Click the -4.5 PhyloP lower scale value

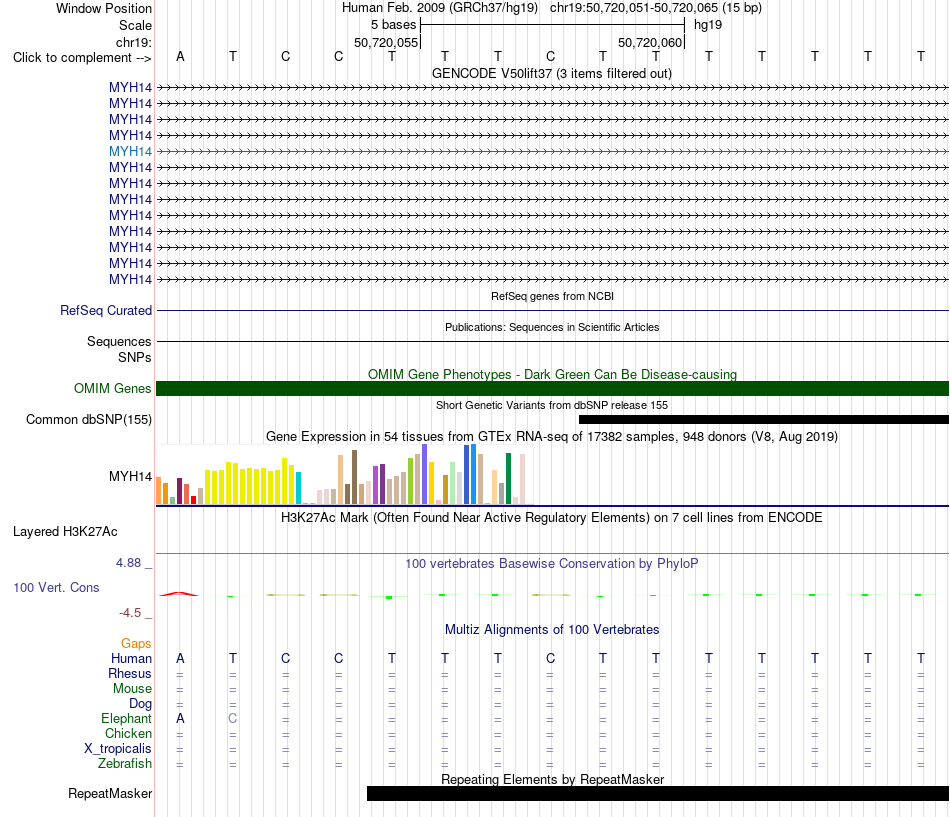[x=130, y=613]
